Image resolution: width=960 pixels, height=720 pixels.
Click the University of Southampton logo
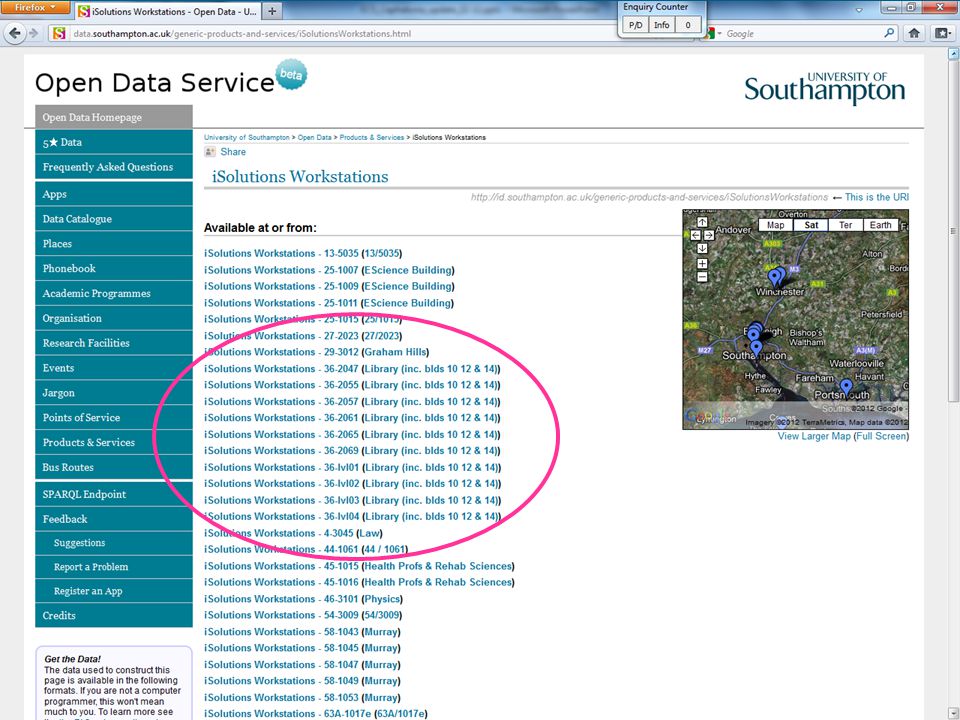824,87
